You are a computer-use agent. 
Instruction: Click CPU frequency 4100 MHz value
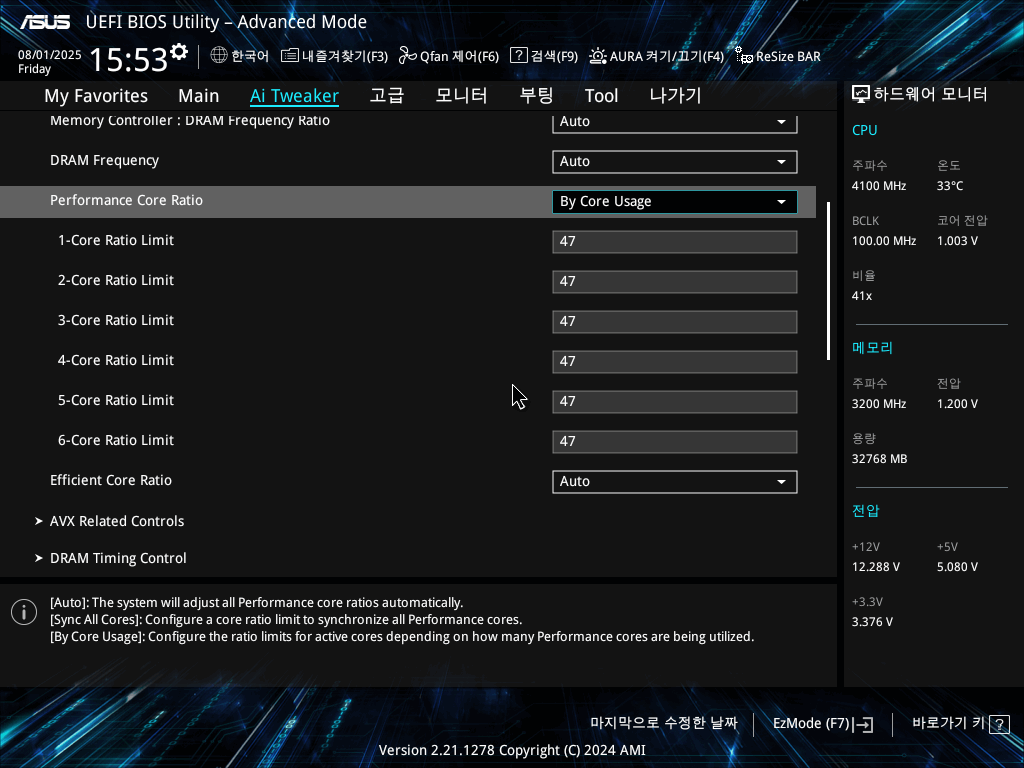pos(879,186)
